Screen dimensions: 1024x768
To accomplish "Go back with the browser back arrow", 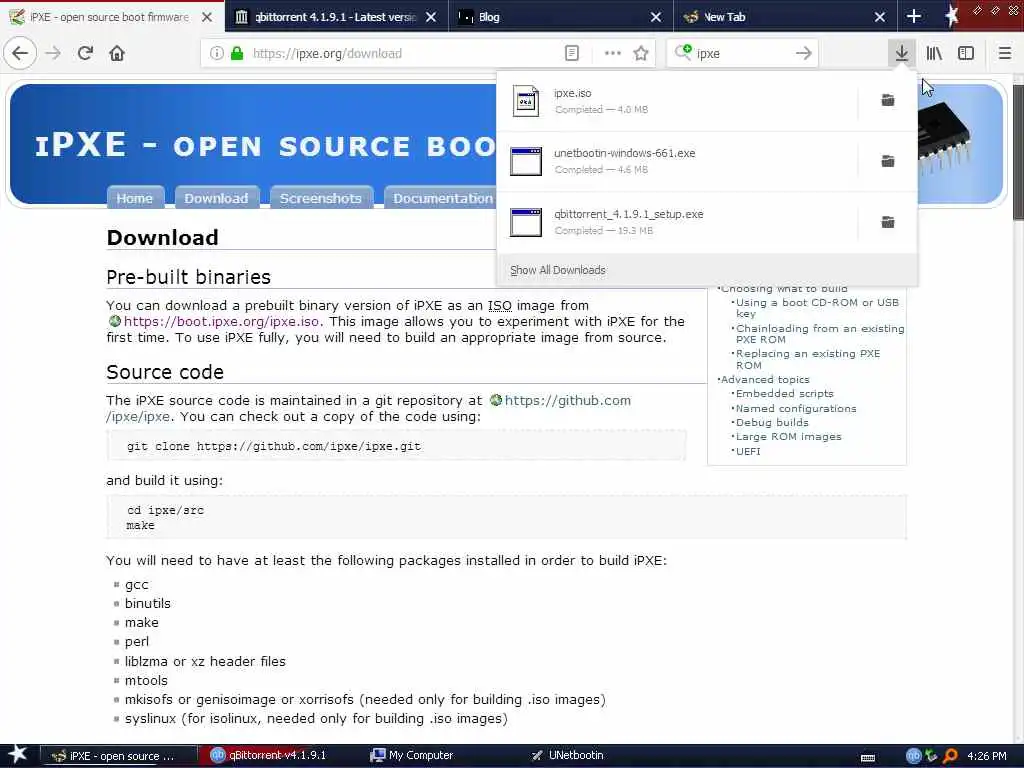I will click(x=20, y=54).
